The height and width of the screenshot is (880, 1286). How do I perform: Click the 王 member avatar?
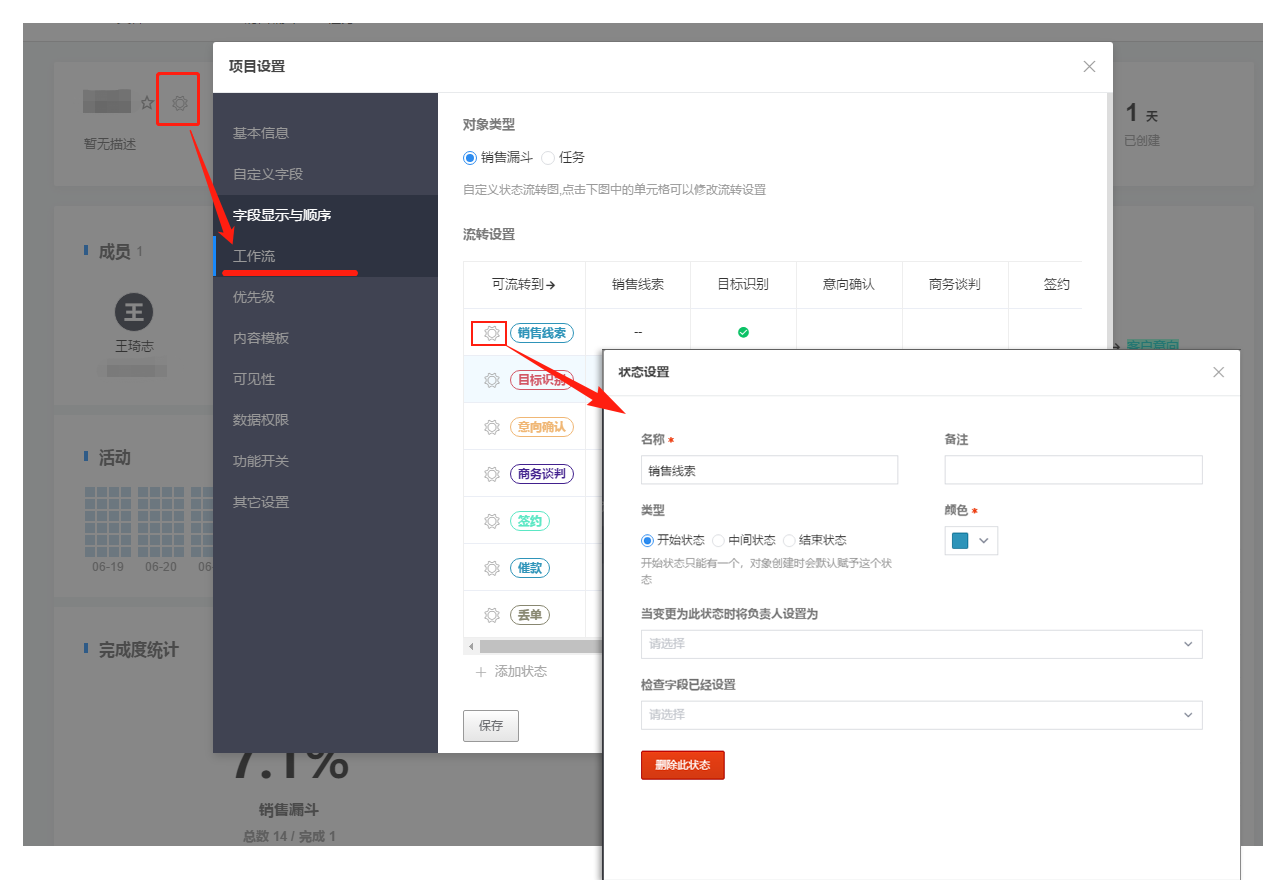pos(134,312)
